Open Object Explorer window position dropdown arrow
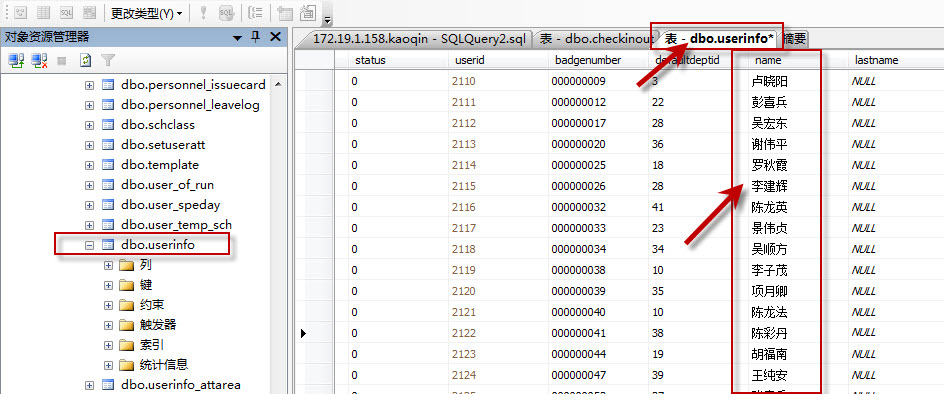 [237, 38]
